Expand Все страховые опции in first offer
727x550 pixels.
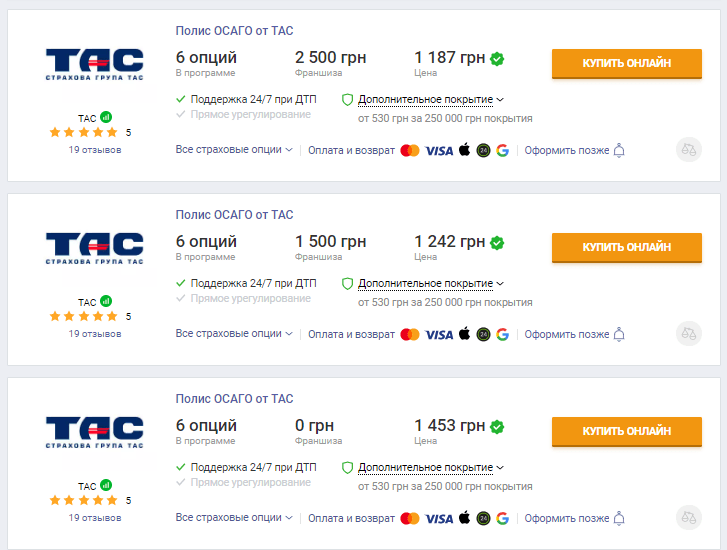[x=234, y=150]
